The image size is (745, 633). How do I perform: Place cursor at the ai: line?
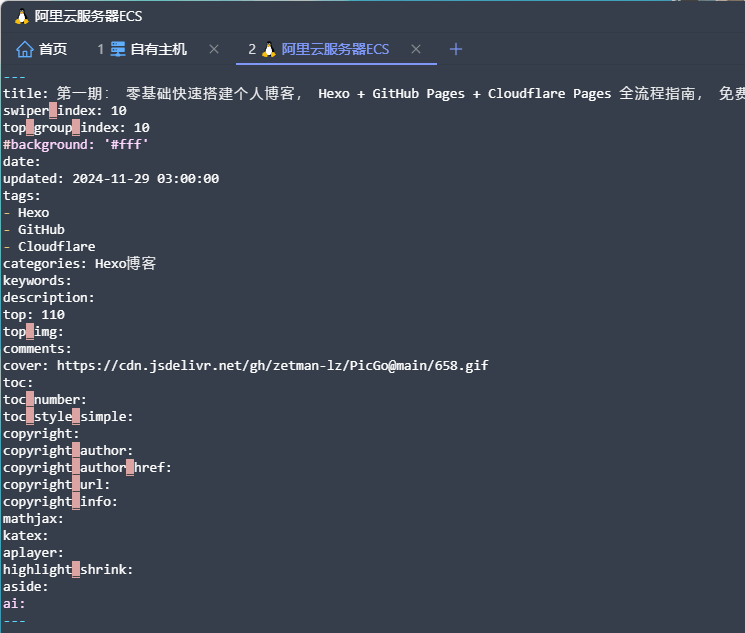tap(14, 604)
